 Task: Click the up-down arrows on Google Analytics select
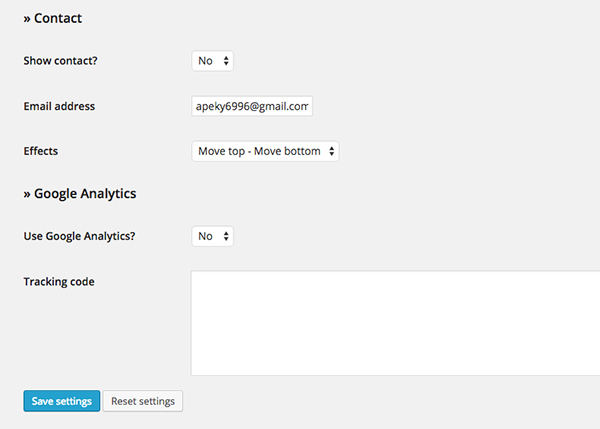(227, 237)
